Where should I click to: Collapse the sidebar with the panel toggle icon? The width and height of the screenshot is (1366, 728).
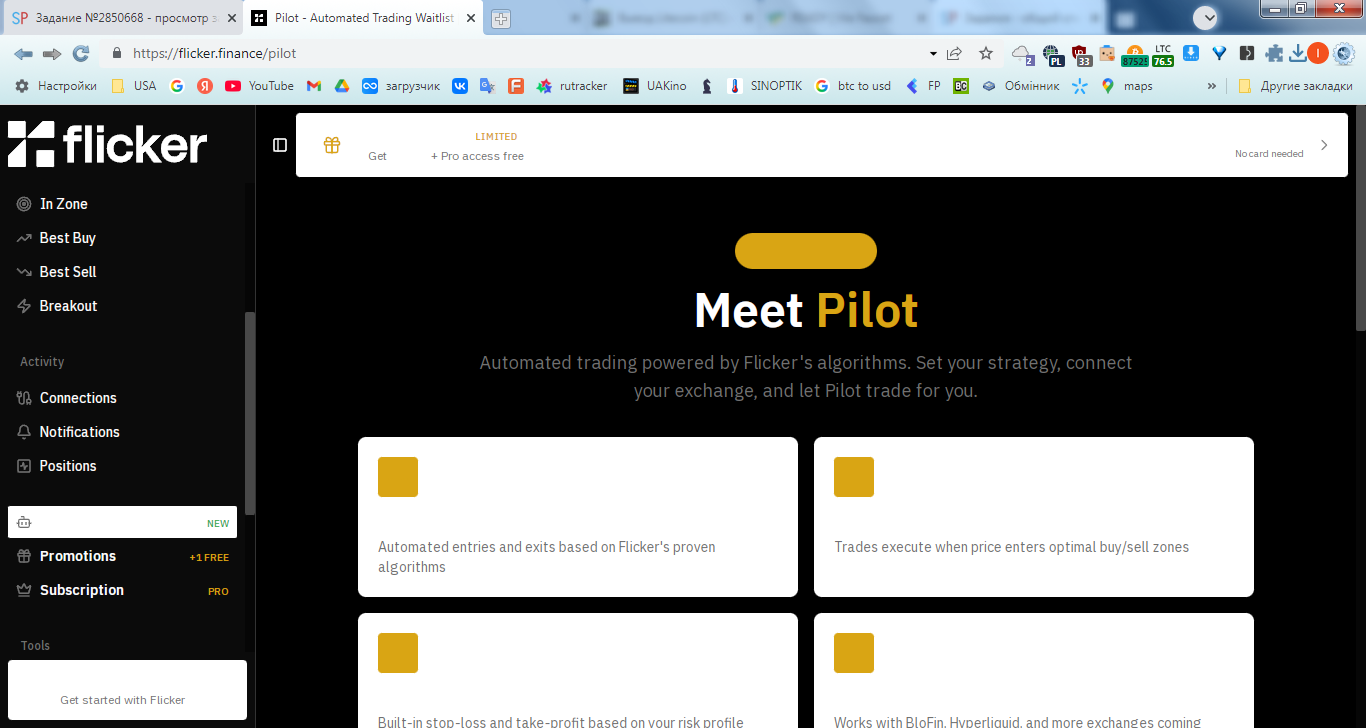tap(280, 145)
